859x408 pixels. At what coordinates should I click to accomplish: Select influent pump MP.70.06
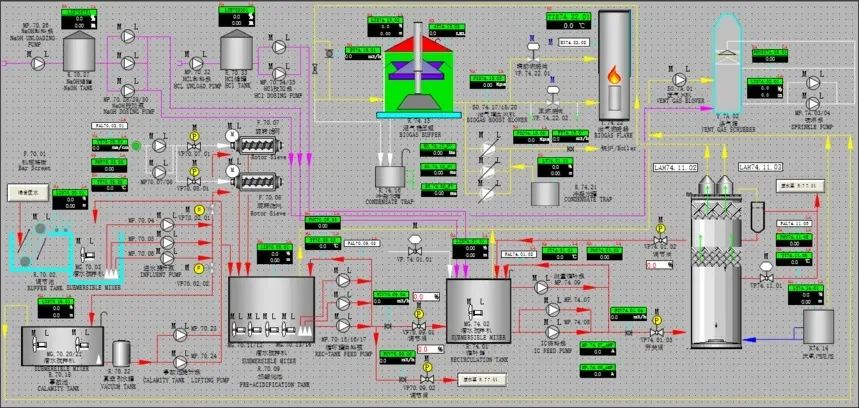tap(167, 257)
